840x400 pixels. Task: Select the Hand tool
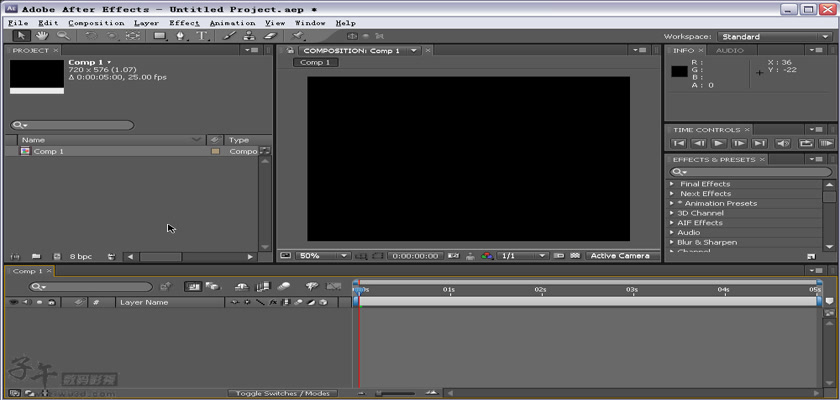[x=42, y=36]
